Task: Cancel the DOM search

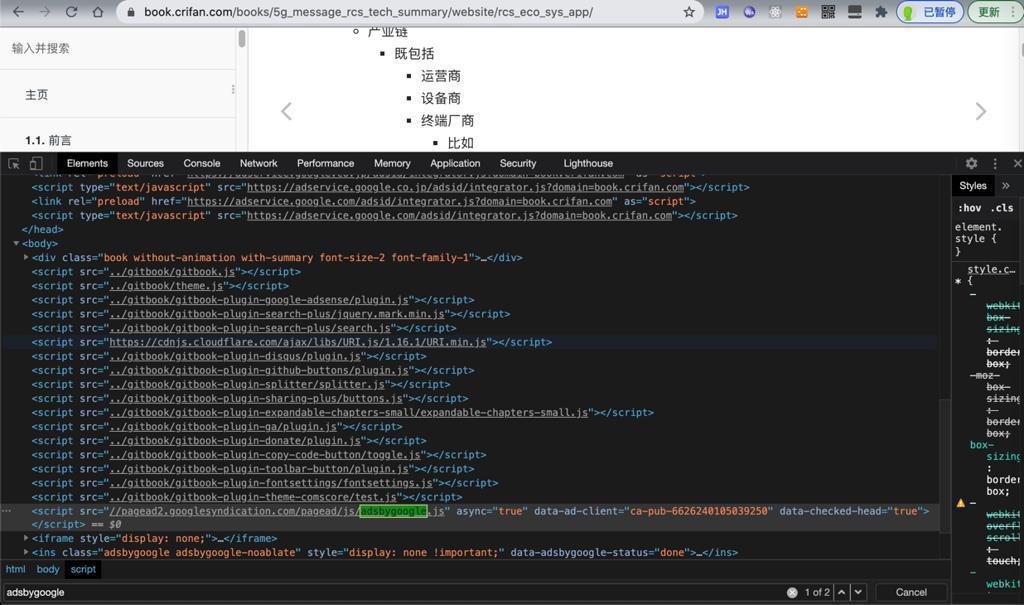Action: point(911,593)
